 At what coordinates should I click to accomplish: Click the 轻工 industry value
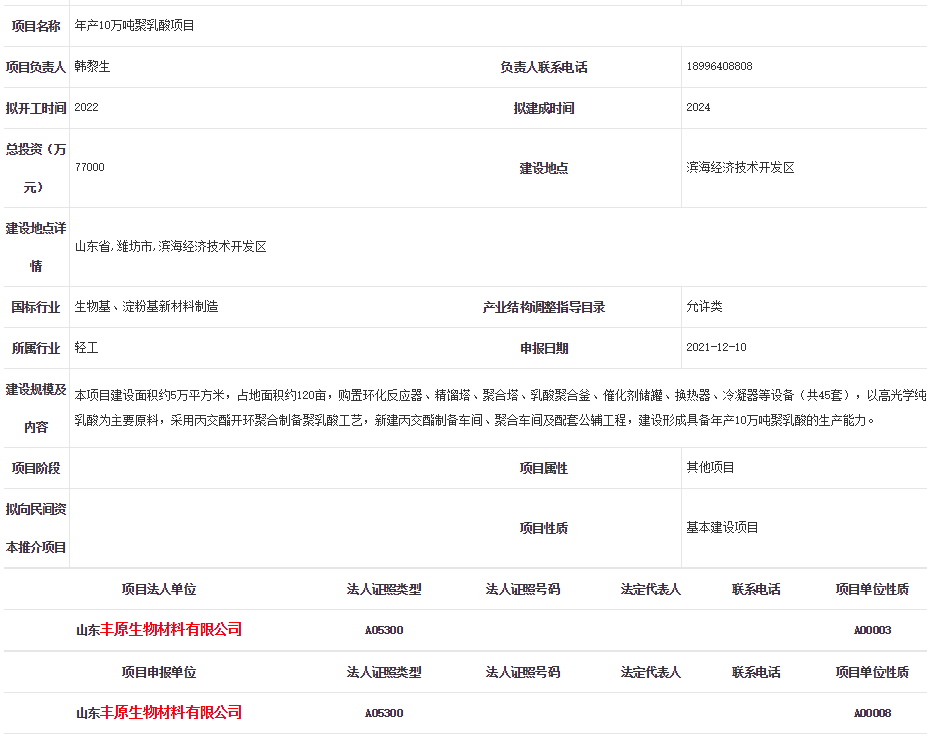click(x=86, y=348)
